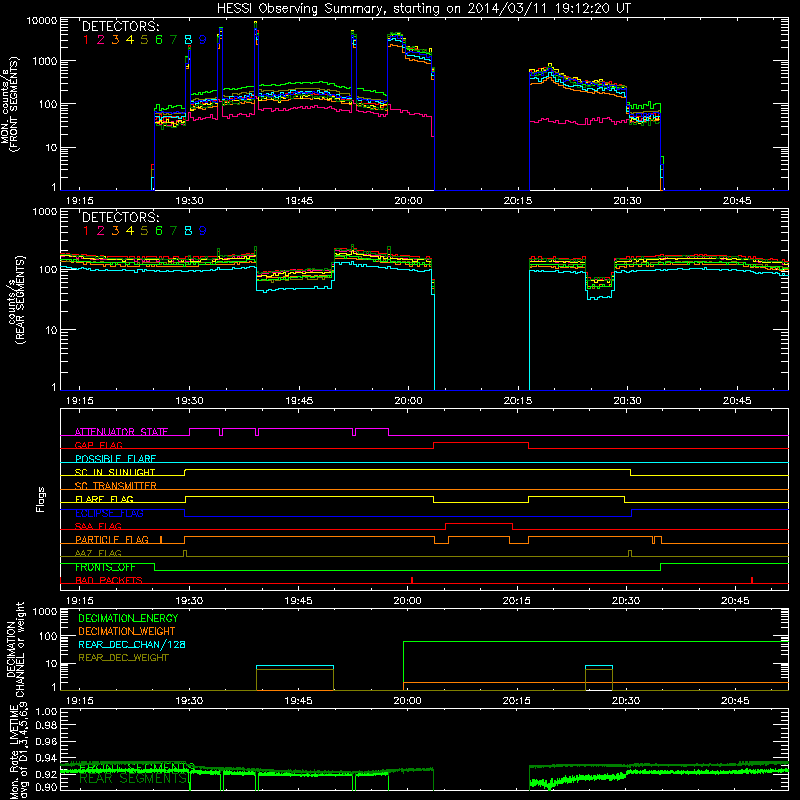Click the AAZ_FLAG label
Viewport: 800px width, 800px height.
pyautogui.click(x=98, y=554)
